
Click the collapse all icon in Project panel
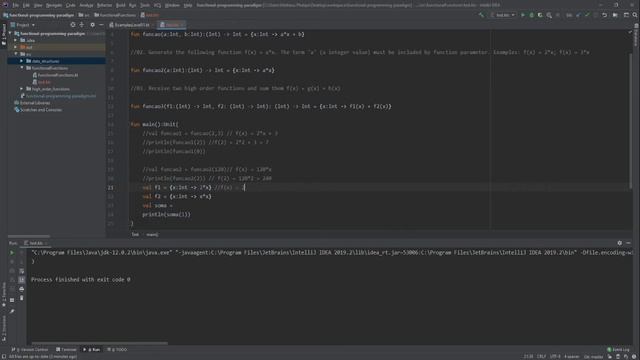pyautogui.click(x=82, y=25)
